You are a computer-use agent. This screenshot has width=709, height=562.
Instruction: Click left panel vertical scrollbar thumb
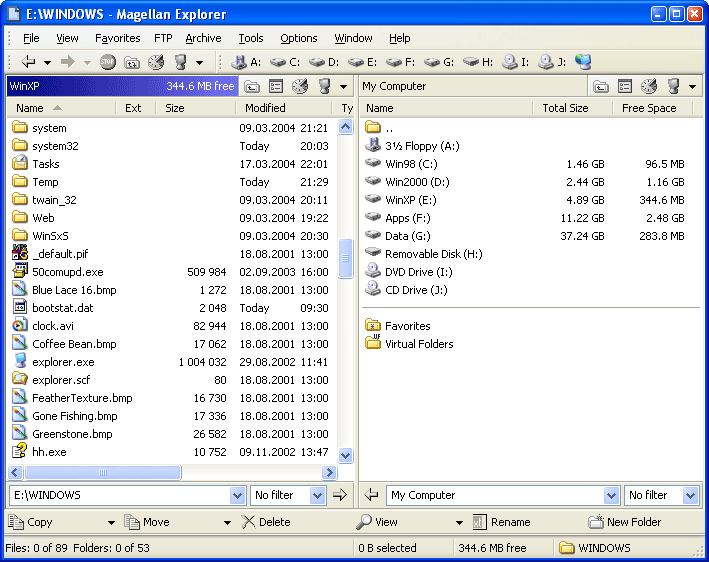tap(345, 258)
